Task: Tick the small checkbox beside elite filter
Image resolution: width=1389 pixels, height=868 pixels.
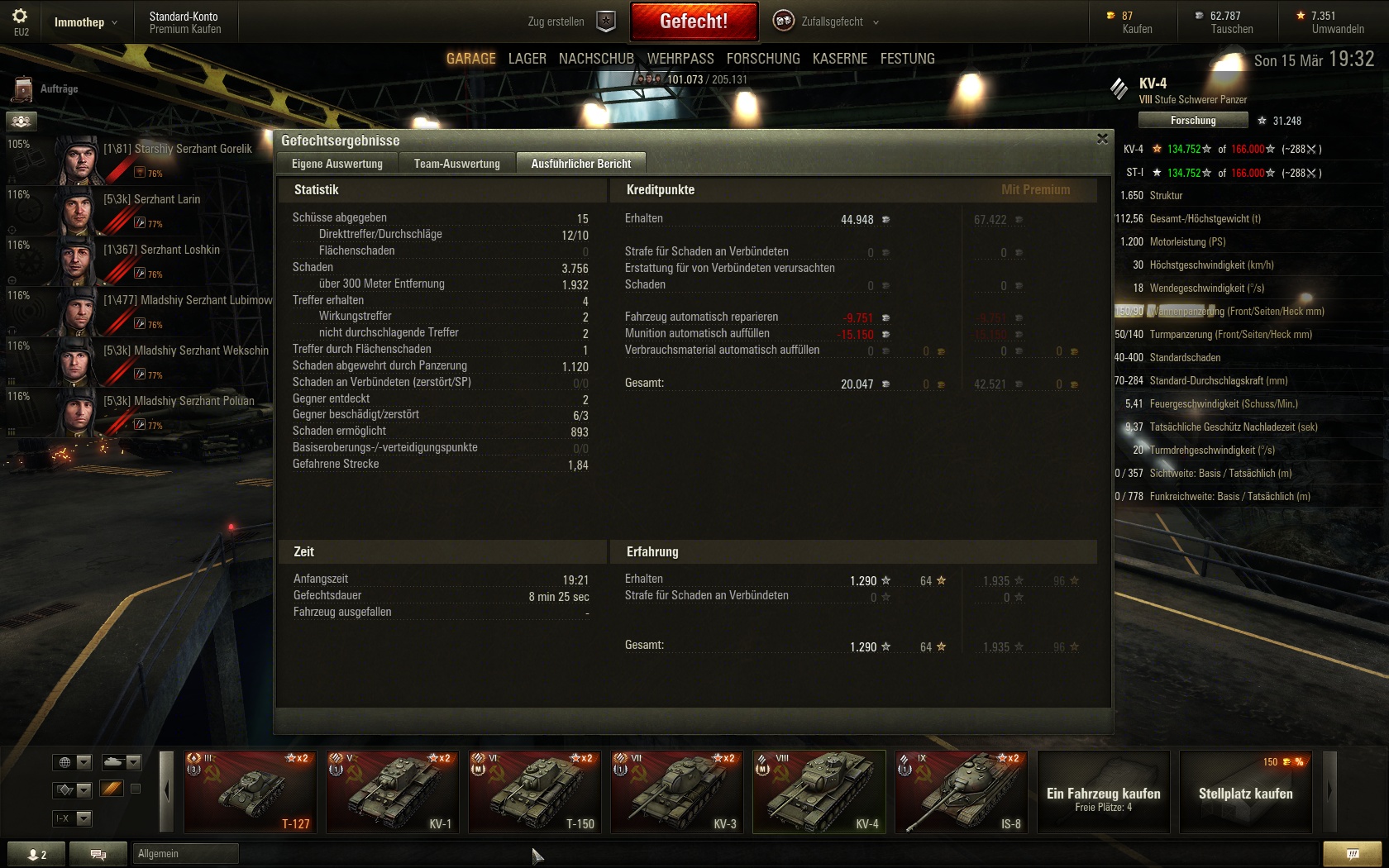Action: (x=136, y=789)
